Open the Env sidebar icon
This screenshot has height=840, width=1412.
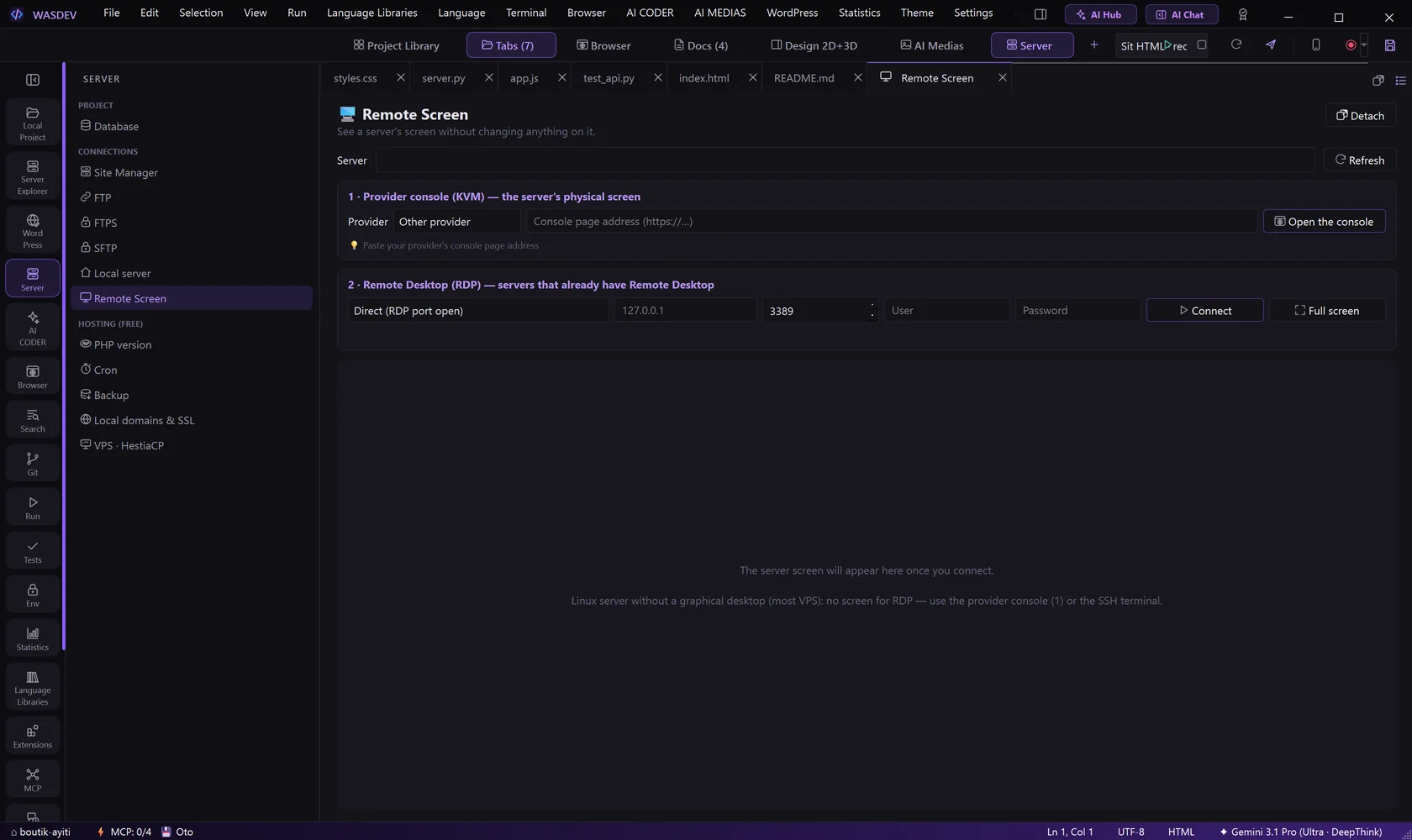point(33,595)
